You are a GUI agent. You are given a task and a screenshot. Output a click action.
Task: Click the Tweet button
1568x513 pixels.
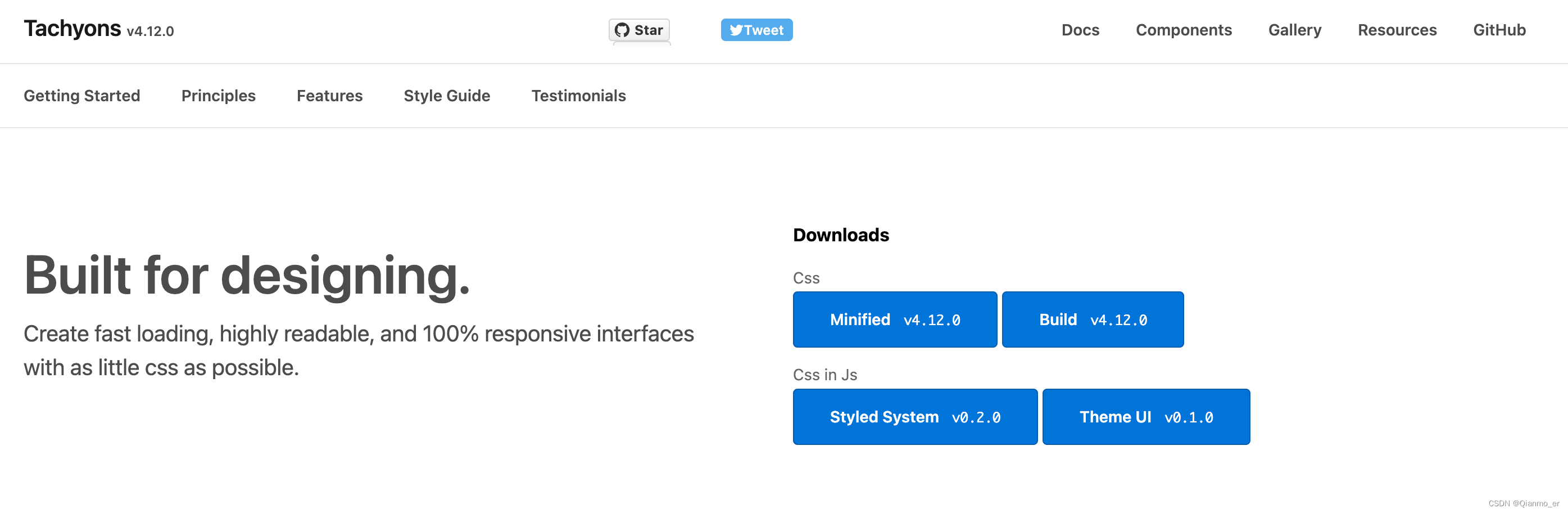(756, 30)
